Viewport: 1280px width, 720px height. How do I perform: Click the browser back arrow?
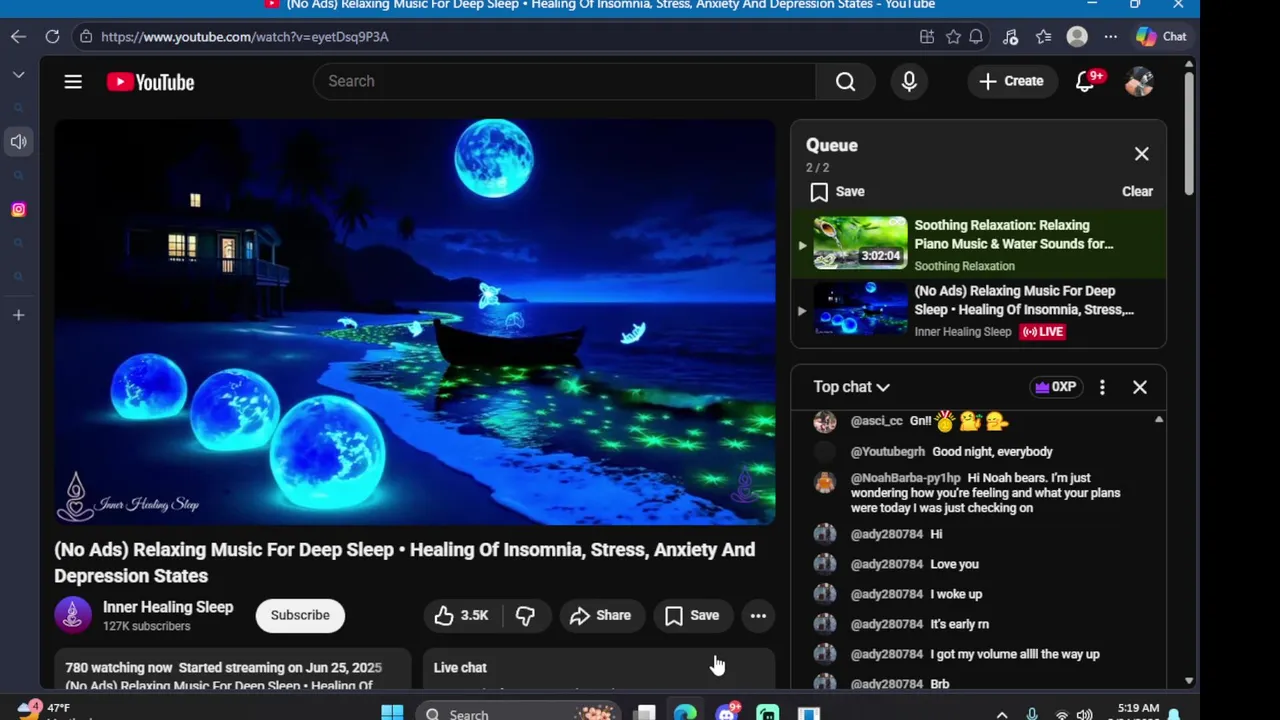coord(19,37)
